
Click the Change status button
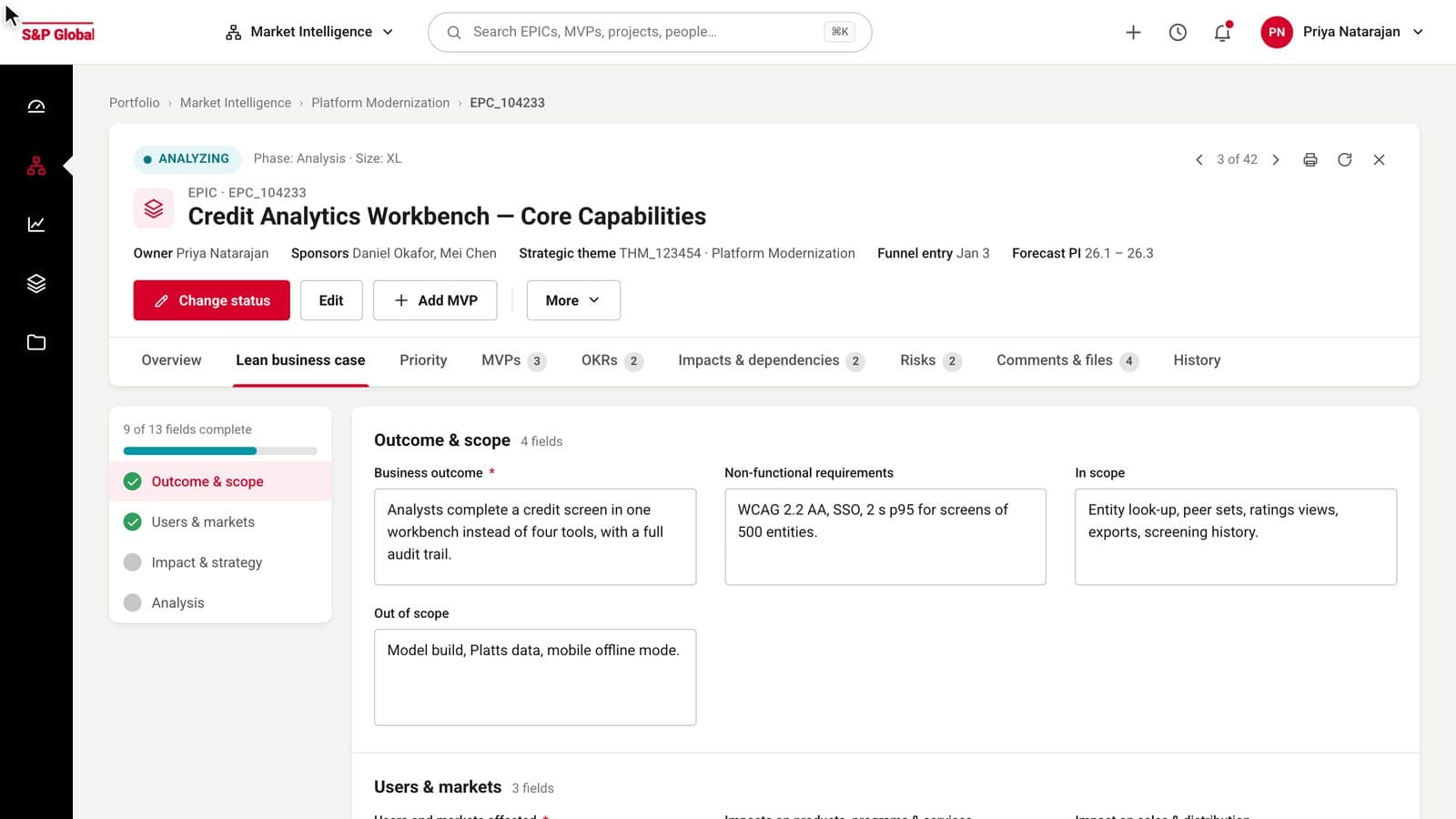(212, 300)
